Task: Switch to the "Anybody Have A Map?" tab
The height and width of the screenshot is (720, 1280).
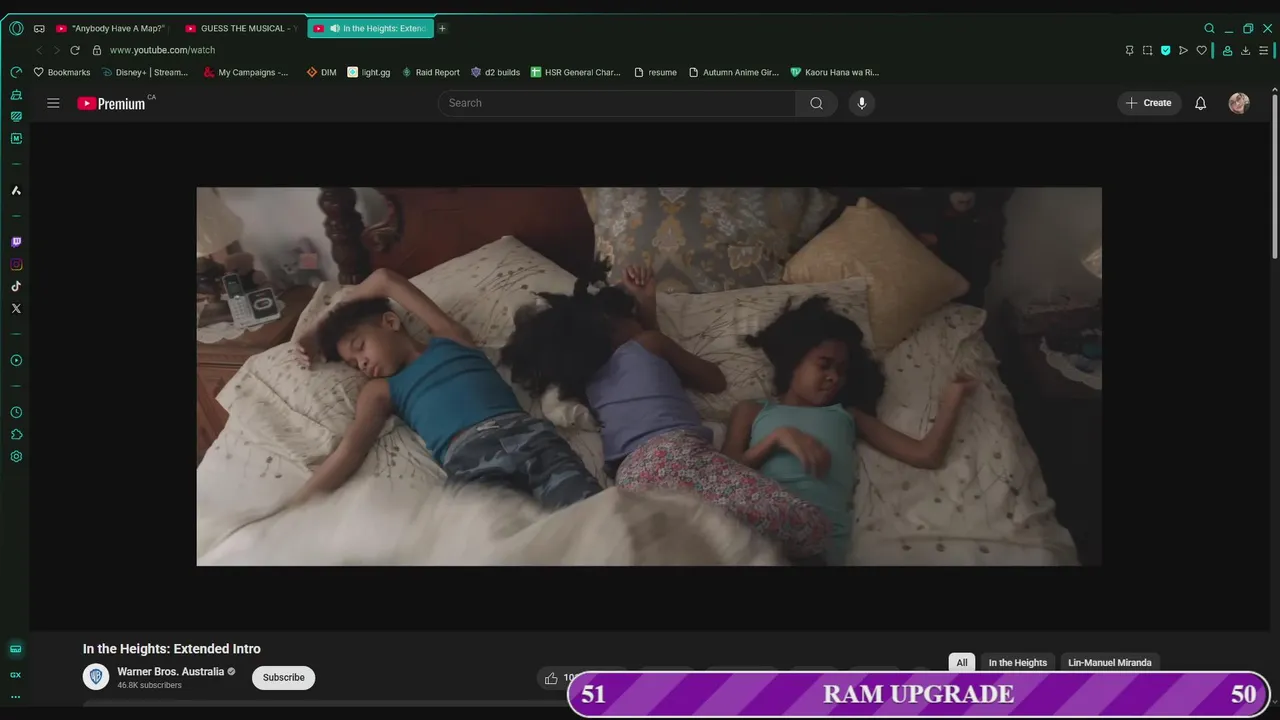Action: coord(112,28)
